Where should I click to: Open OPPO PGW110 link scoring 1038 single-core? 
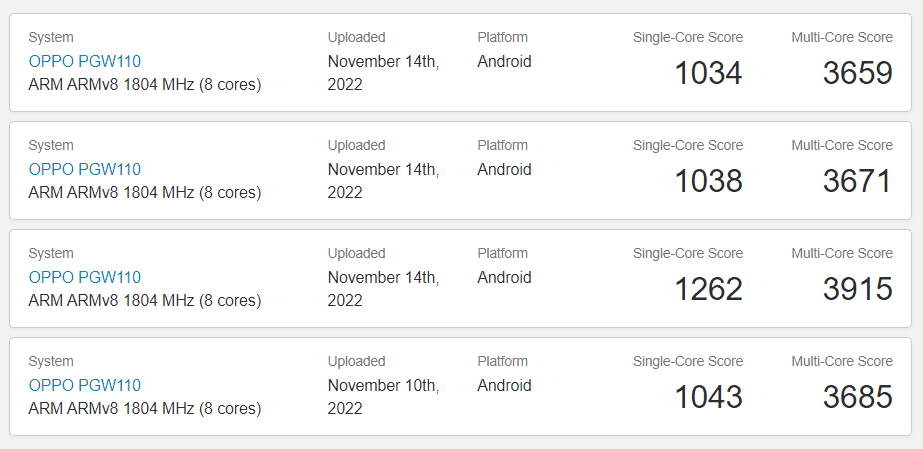(x=85, y=169)
